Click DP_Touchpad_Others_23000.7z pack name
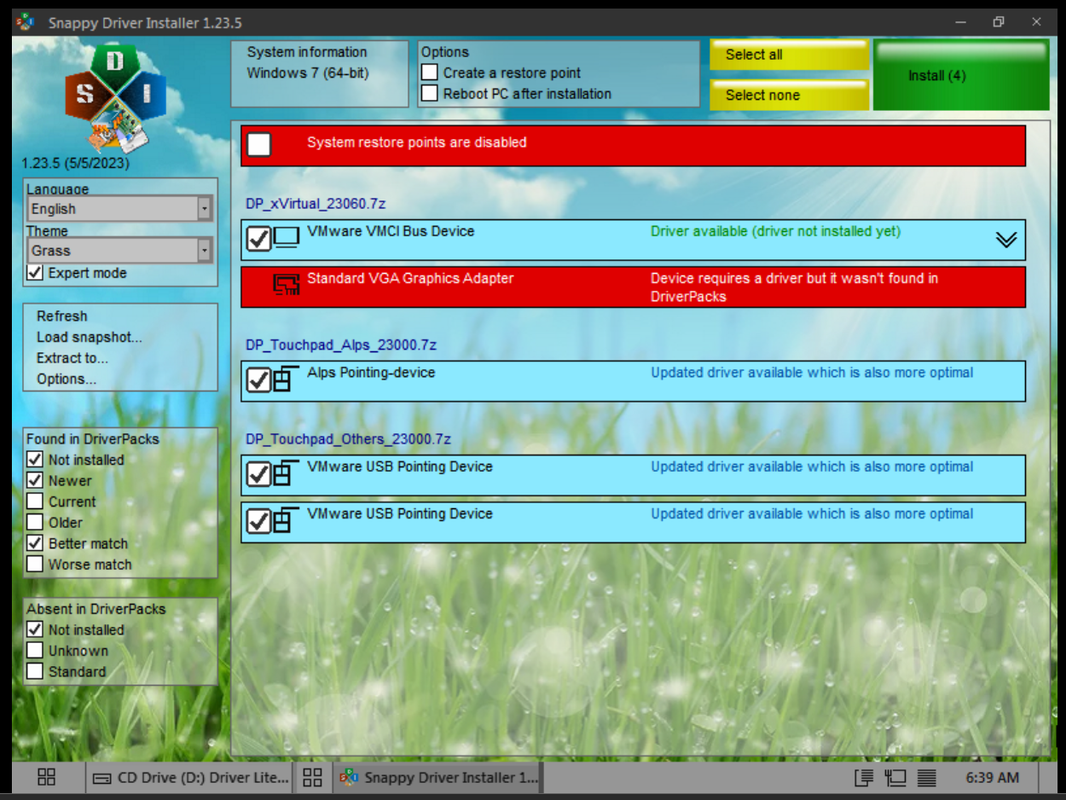Image resolution: width=1066 pixels, height=800 pixels. [x=348, y=439]
